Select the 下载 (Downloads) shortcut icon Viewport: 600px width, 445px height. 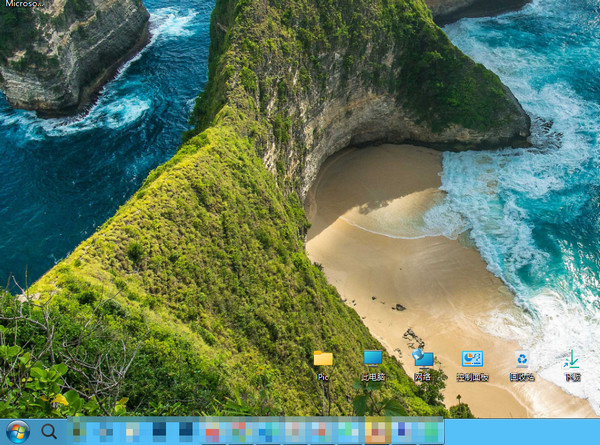pyautogui.click(x=572, y=358)
